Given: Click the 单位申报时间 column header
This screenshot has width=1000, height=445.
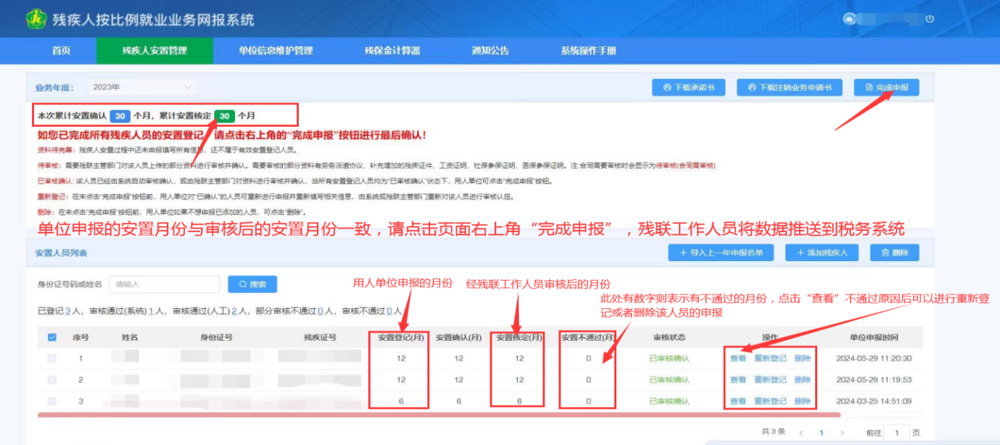Looking at the screenshot, I should [874, 337].
